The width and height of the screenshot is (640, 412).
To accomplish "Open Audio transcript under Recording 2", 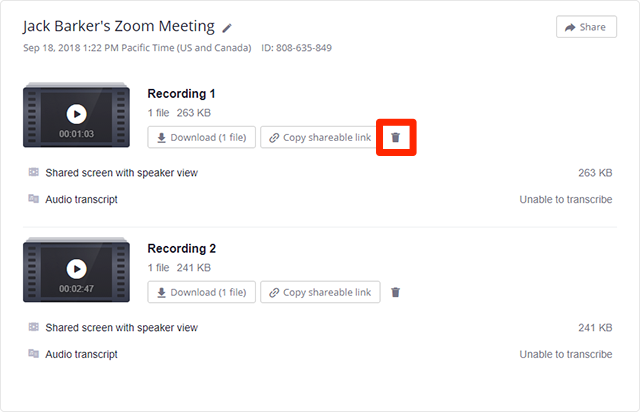I will 81,354.
